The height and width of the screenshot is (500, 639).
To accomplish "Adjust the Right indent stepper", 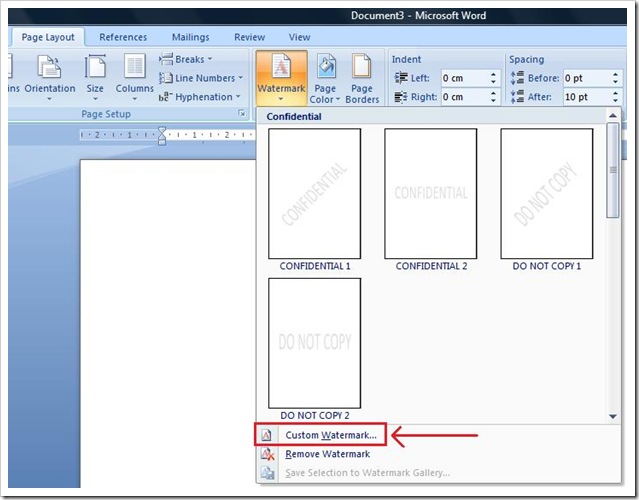I will 494,97.
